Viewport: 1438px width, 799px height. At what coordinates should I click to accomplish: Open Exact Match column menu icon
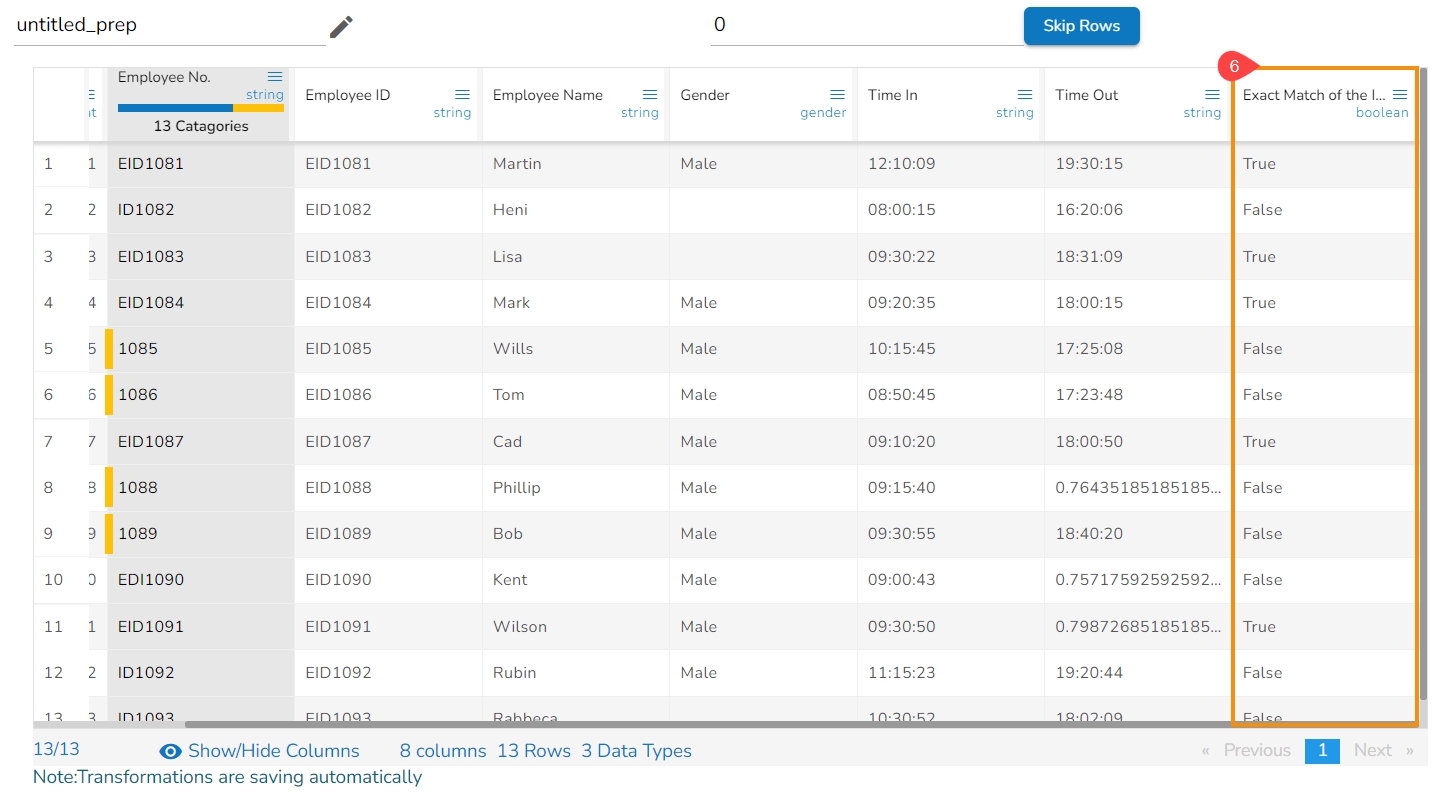point(1400,95)
